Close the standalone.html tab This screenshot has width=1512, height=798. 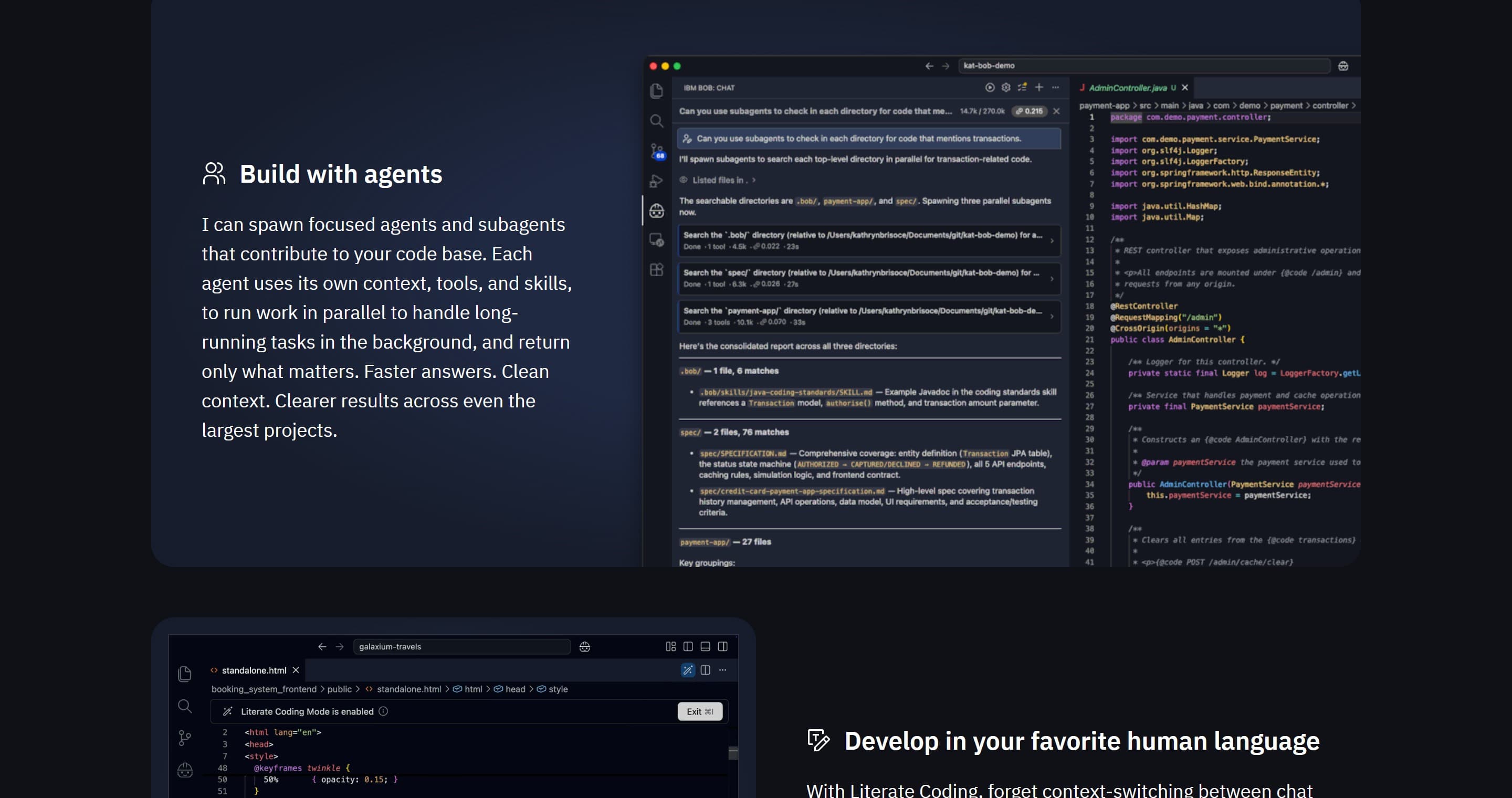(x=296, y=670)
